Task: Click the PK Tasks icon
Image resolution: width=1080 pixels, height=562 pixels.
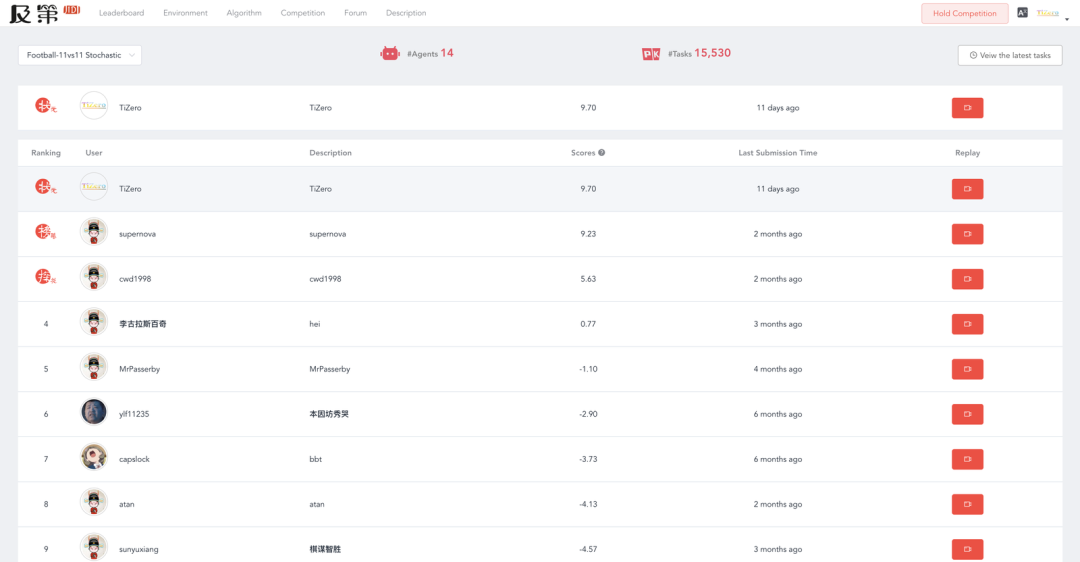Action: tap(651, 54)
